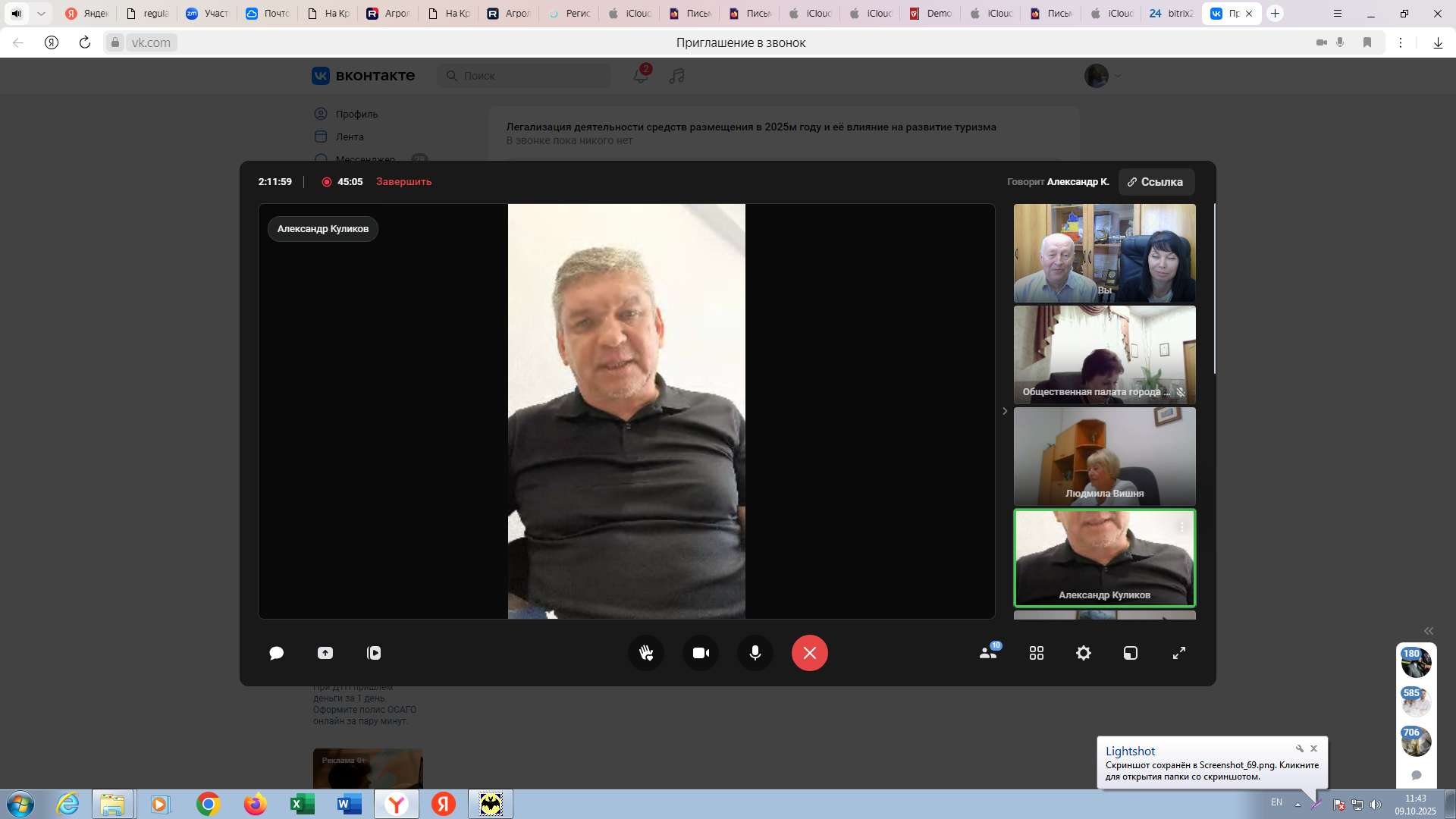Hang up the call with red button
This screenshot has height=819, width=1456.
click(x=810, y=653)
